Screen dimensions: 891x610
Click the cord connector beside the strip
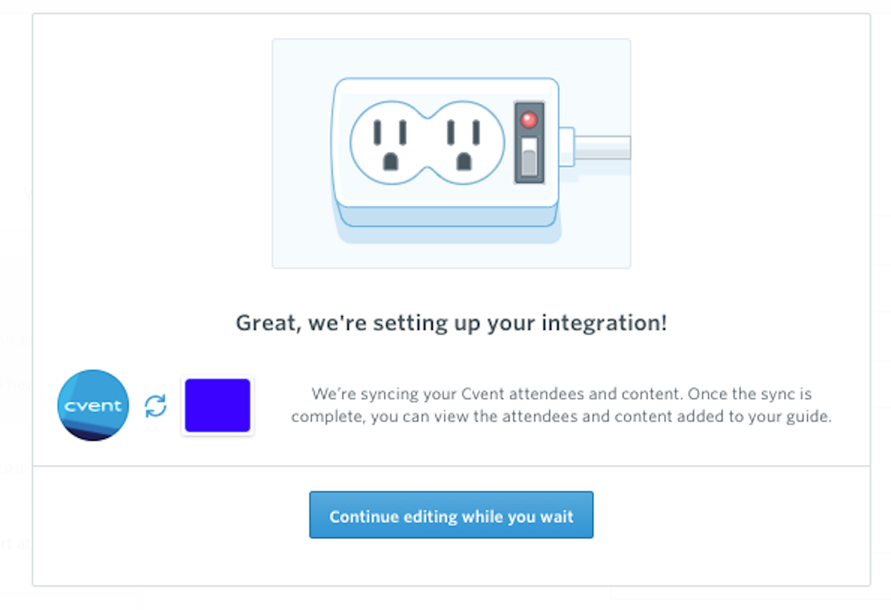click(x=566, y=147)
